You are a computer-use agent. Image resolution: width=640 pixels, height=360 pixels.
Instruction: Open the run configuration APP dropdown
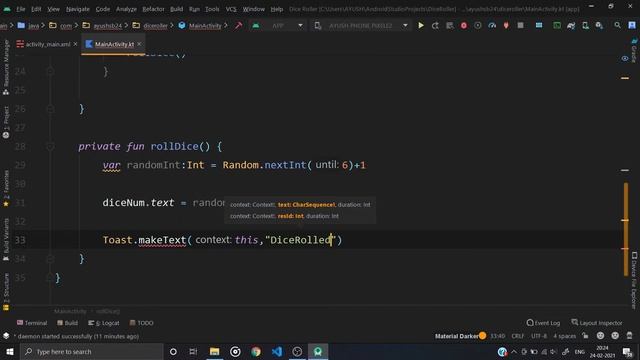tap(278, 25)
